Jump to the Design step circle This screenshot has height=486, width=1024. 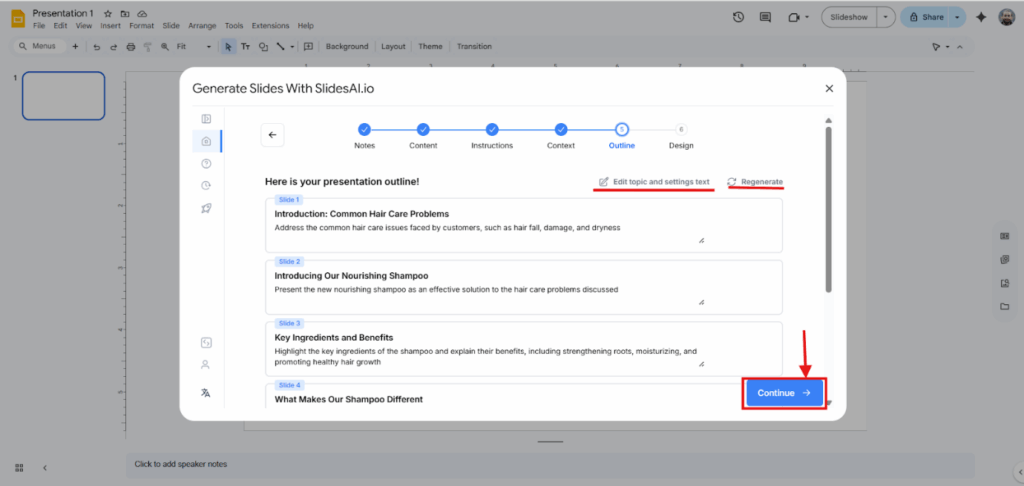click(x=681, y=129)
